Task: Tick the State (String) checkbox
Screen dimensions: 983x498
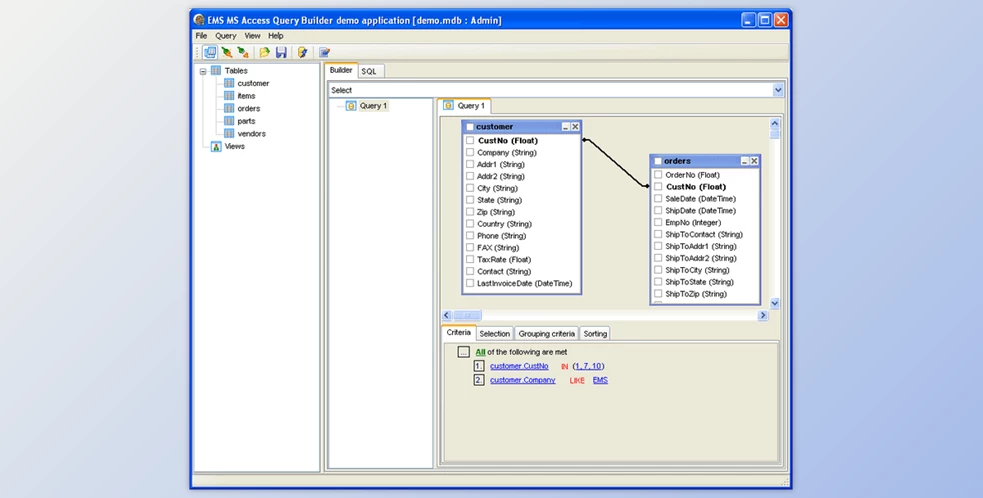Action: click(470, 200)
